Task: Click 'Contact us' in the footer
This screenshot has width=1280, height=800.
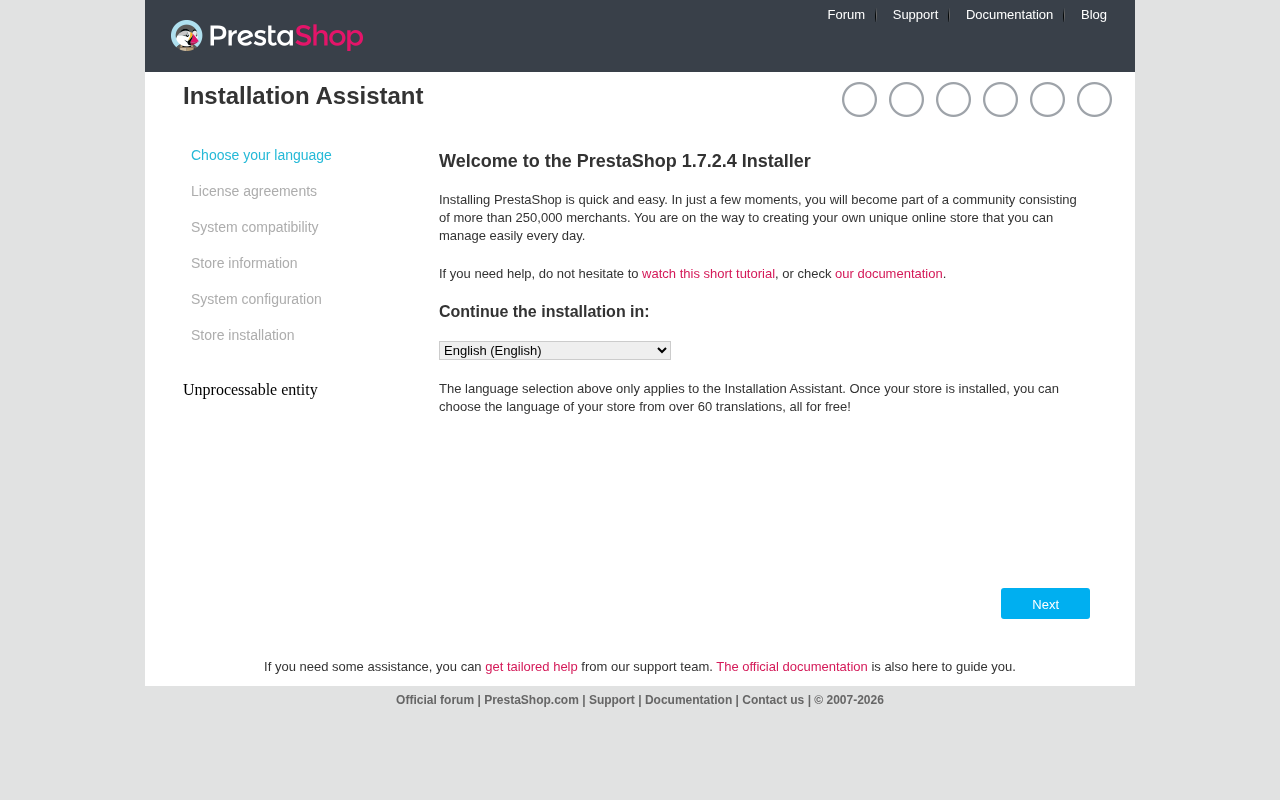Action: point(773,700)
